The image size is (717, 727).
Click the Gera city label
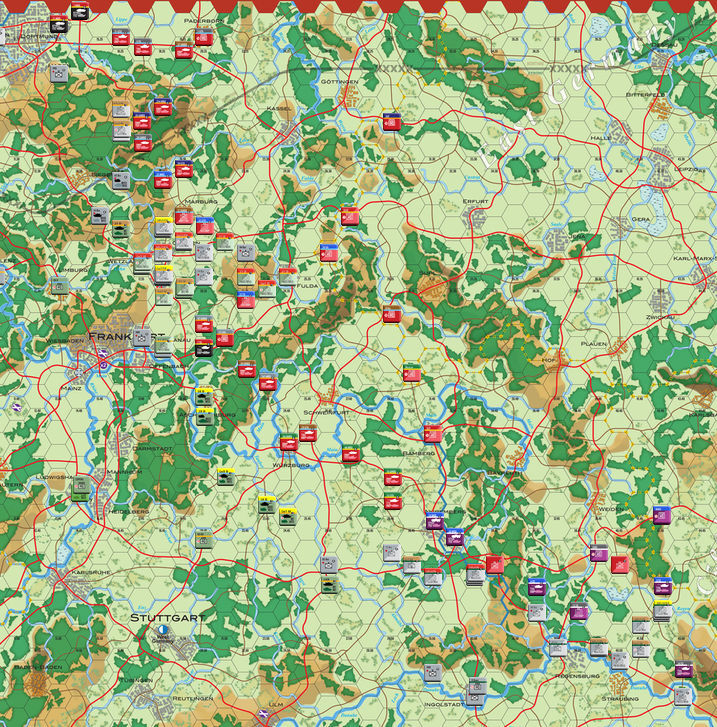[640, 219]
